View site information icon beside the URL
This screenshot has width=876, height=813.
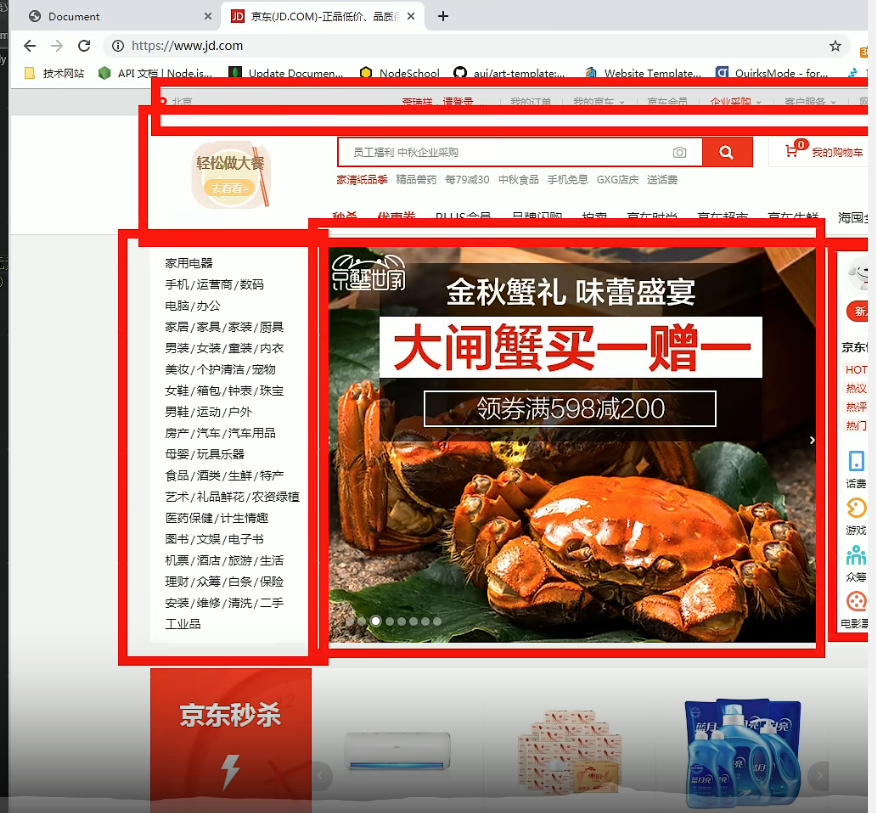(118, 46)
